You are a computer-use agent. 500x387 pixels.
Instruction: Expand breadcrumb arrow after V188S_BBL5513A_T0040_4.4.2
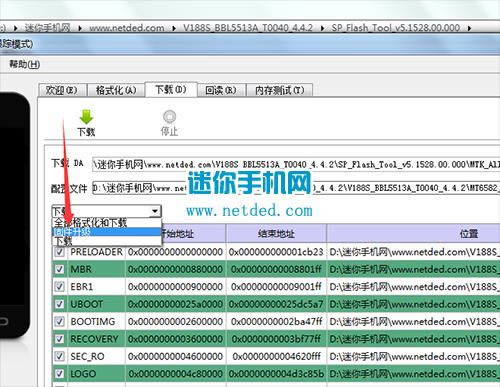(322, 28)
